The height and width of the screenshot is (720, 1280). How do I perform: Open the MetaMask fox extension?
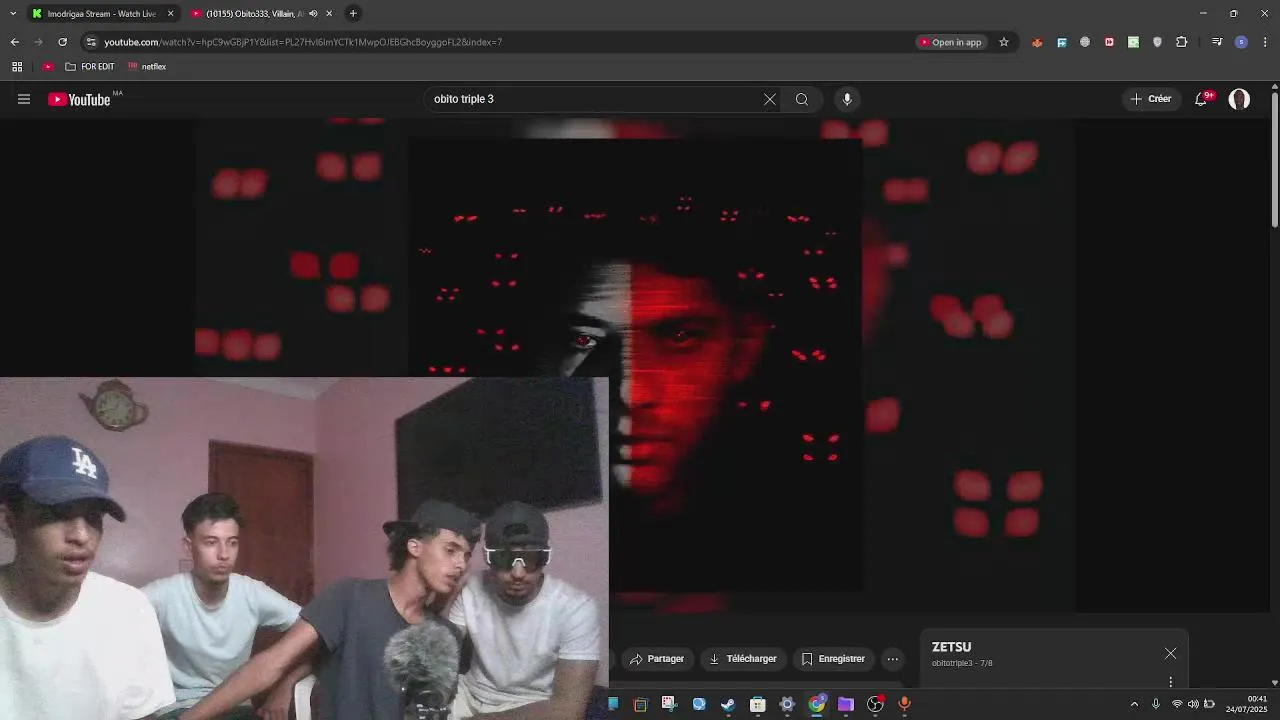[x=1037, y=42]
